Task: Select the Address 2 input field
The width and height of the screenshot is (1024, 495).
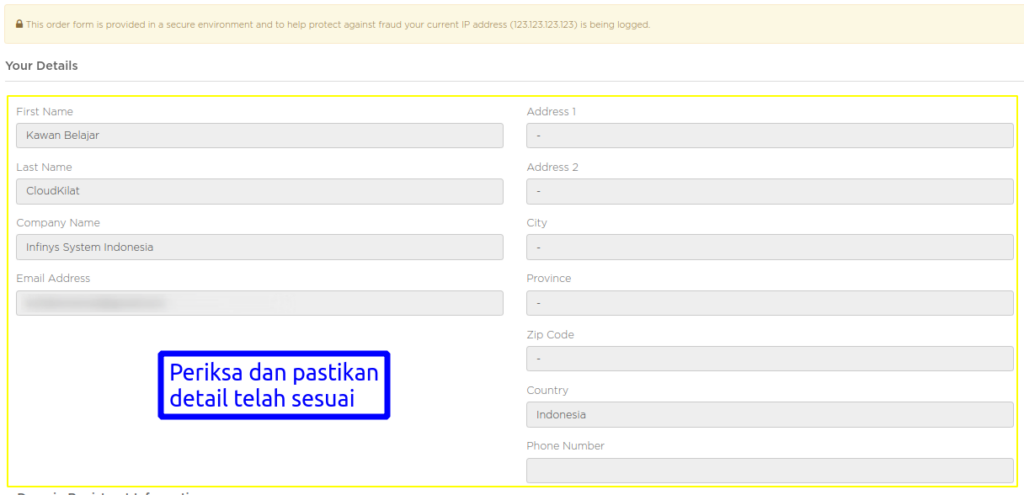Action: point(769,191)
